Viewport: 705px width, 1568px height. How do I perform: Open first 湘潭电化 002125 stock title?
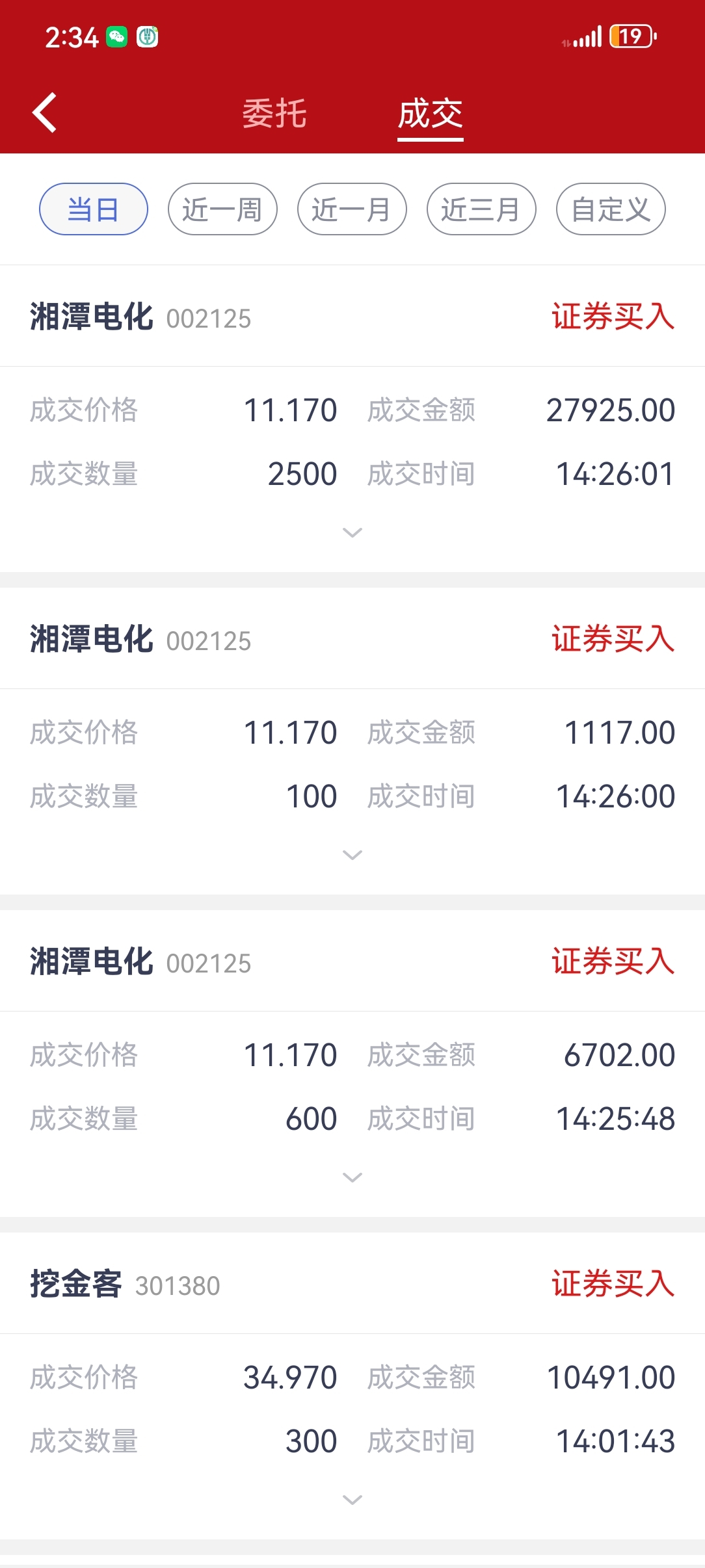coord(140,317)
